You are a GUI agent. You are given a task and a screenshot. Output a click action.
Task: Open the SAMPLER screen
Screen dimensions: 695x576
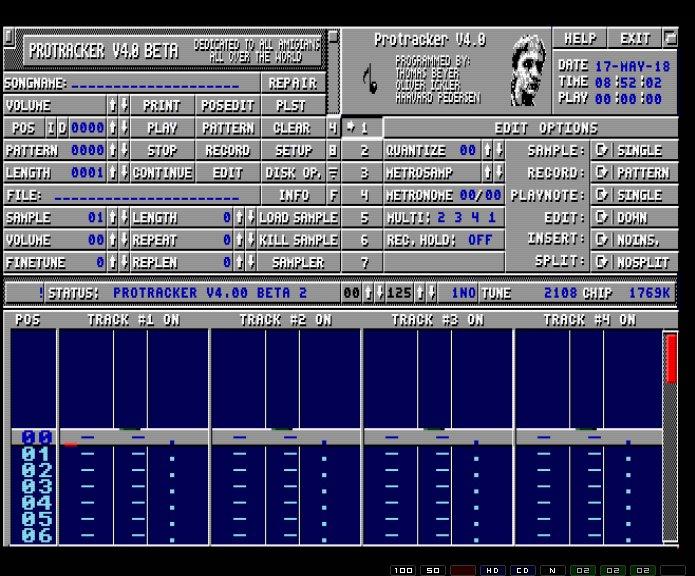[298, 262]
